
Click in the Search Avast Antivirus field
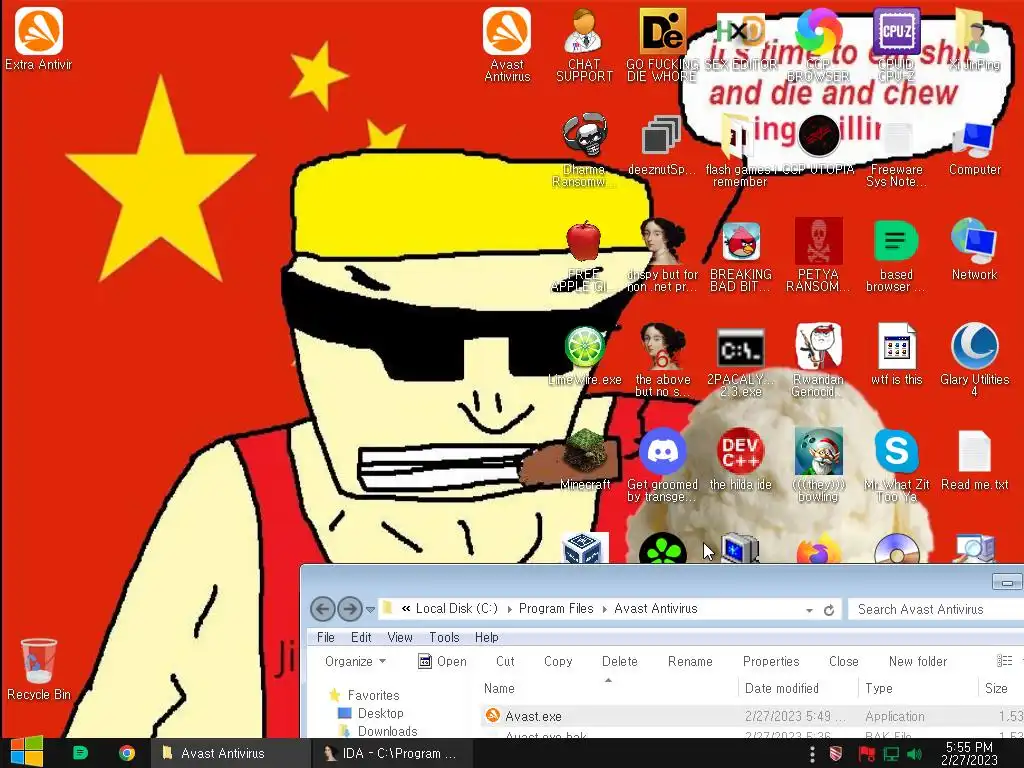coord(936,609)
